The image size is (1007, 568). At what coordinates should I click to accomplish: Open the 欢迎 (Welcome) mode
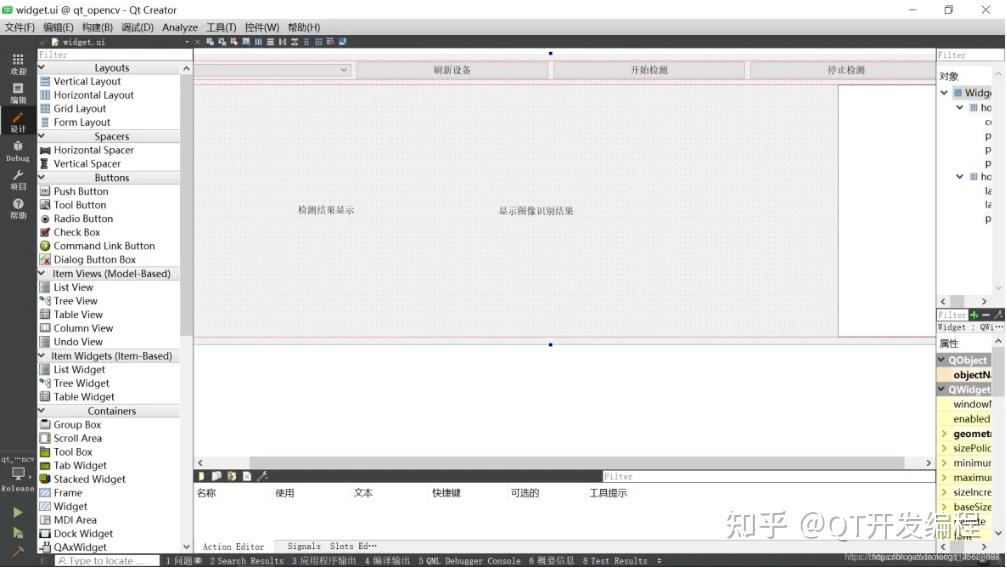pyautogui.click(x=18, y=64)
